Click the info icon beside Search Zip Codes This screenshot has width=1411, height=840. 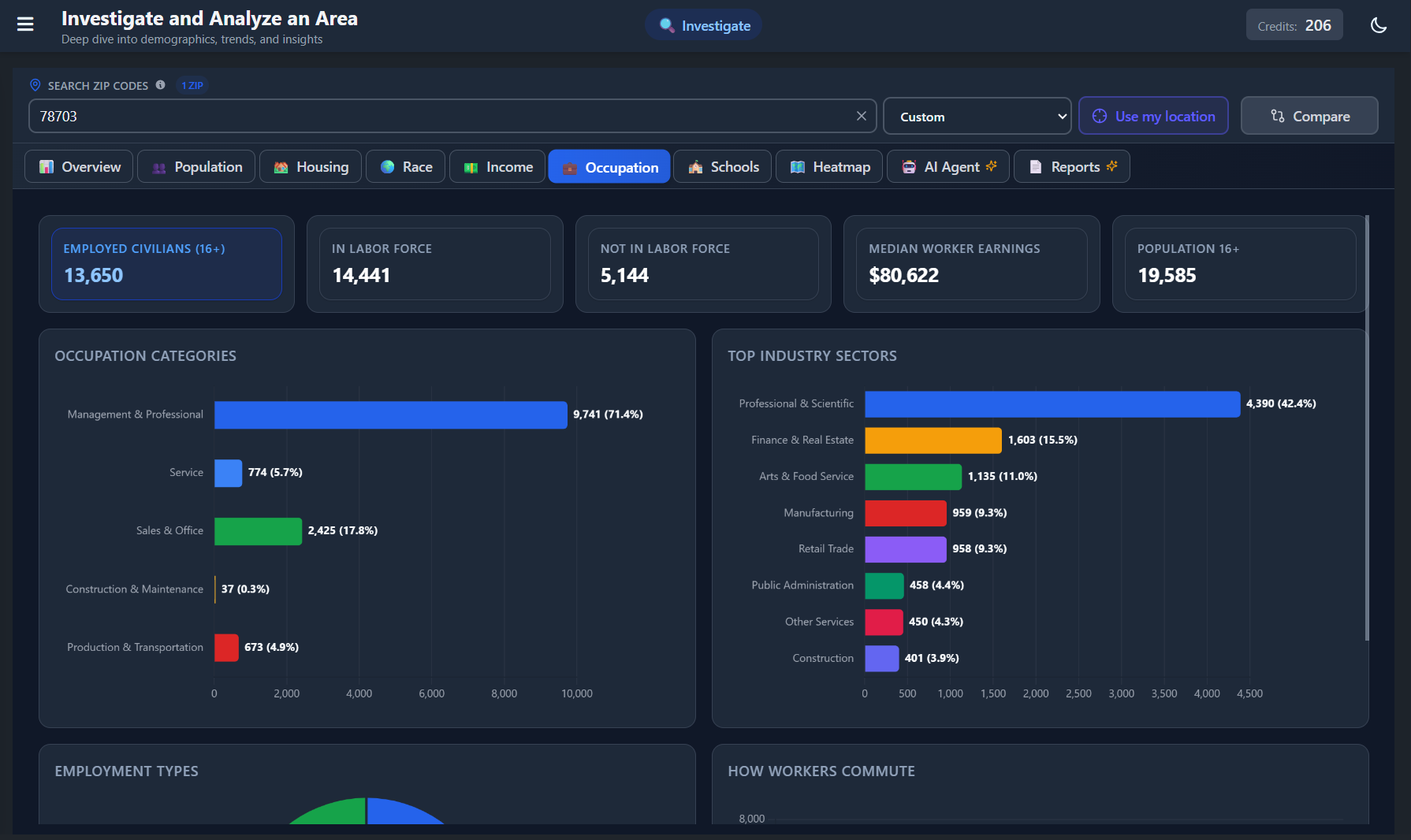[161, 85]
